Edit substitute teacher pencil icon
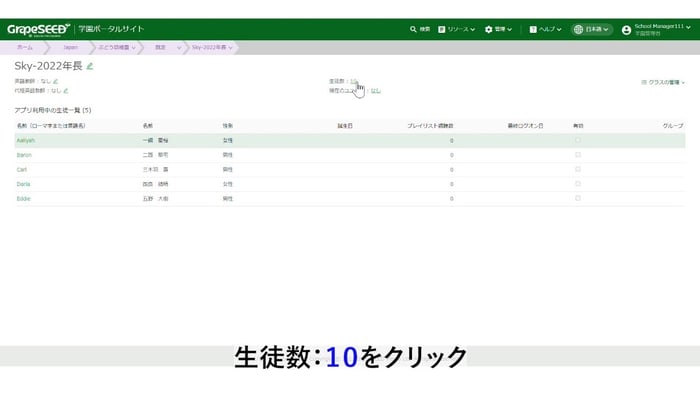The height and width of the screenshot is (393, 700). 66,91
